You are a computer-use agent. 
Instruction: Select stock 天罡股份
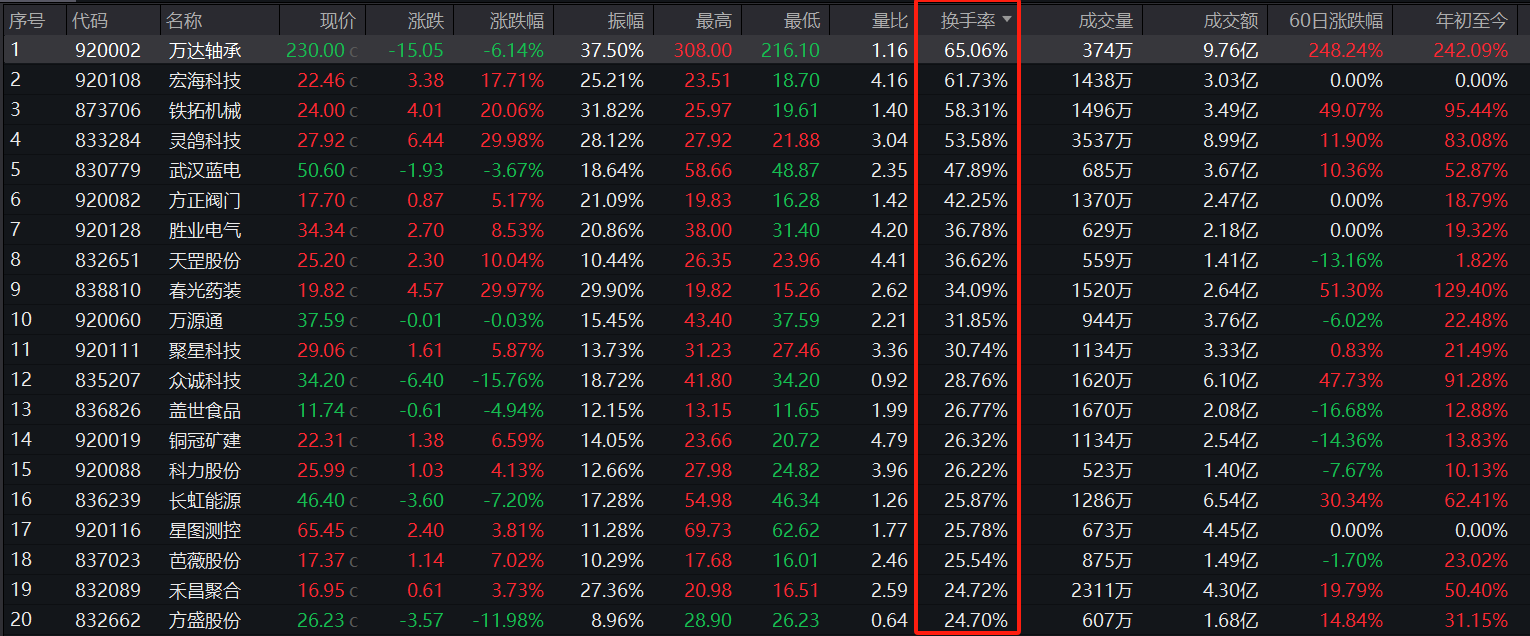point(205,260)
